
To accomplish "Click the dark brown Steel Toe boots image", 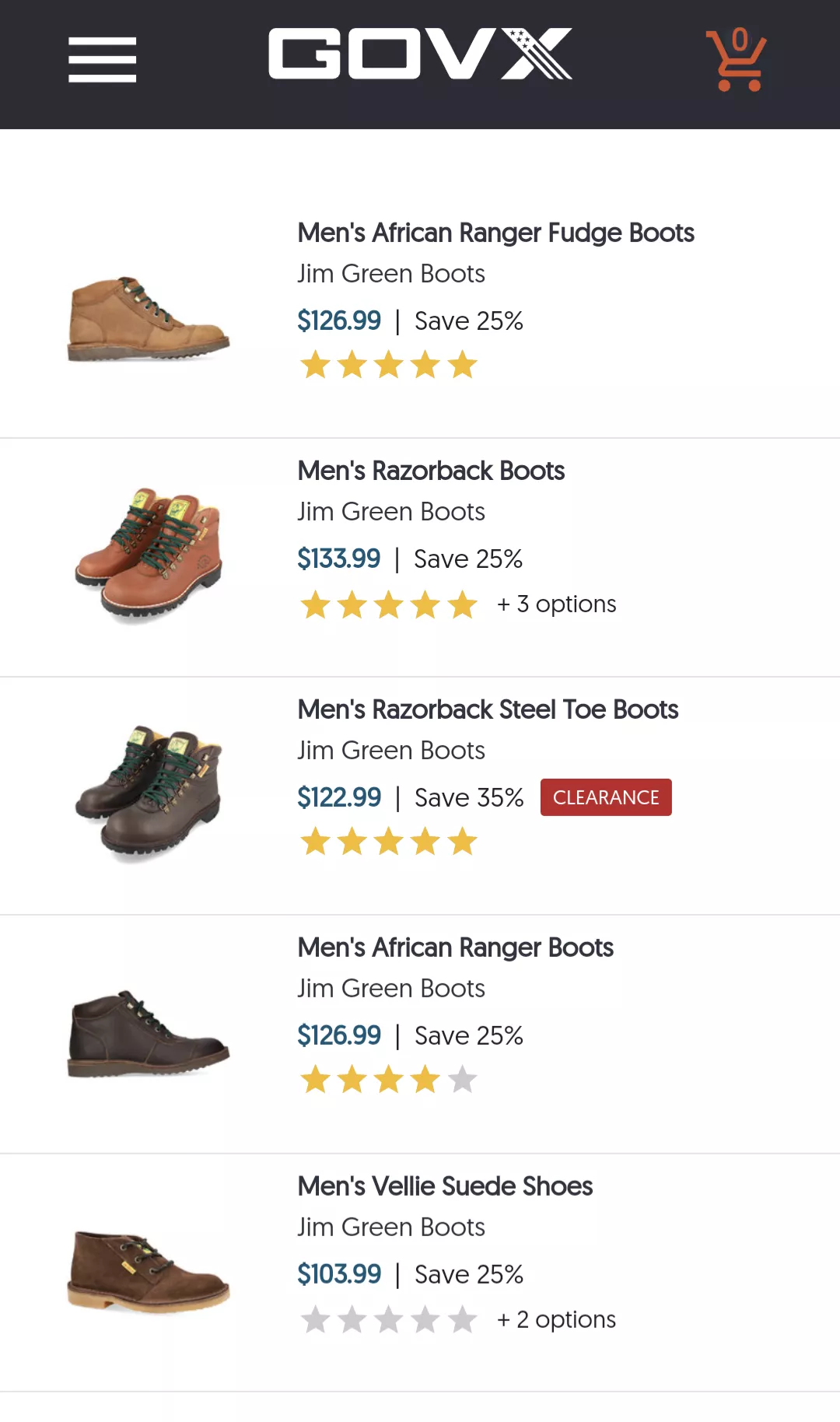I will tap(149, 793).
